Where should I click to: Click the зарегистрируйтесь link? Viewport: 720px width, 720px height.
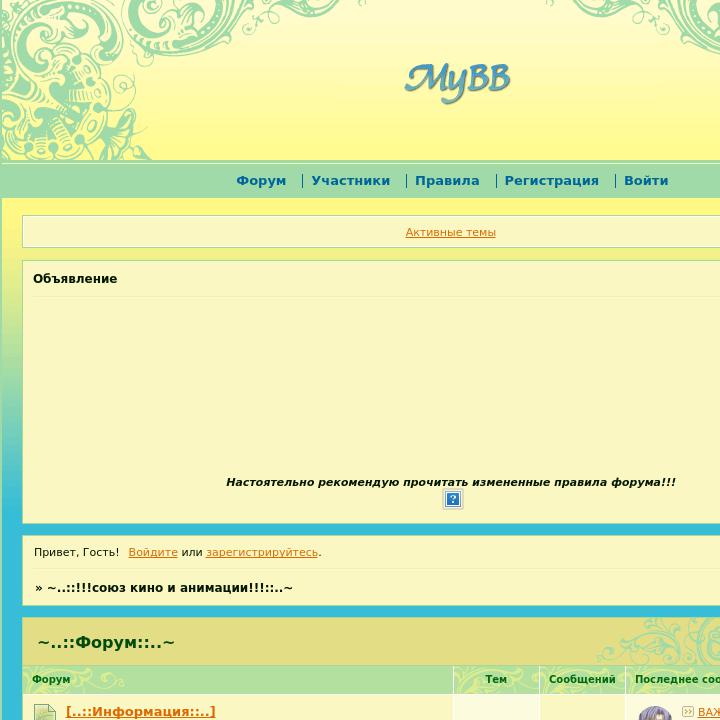[262, 552]
